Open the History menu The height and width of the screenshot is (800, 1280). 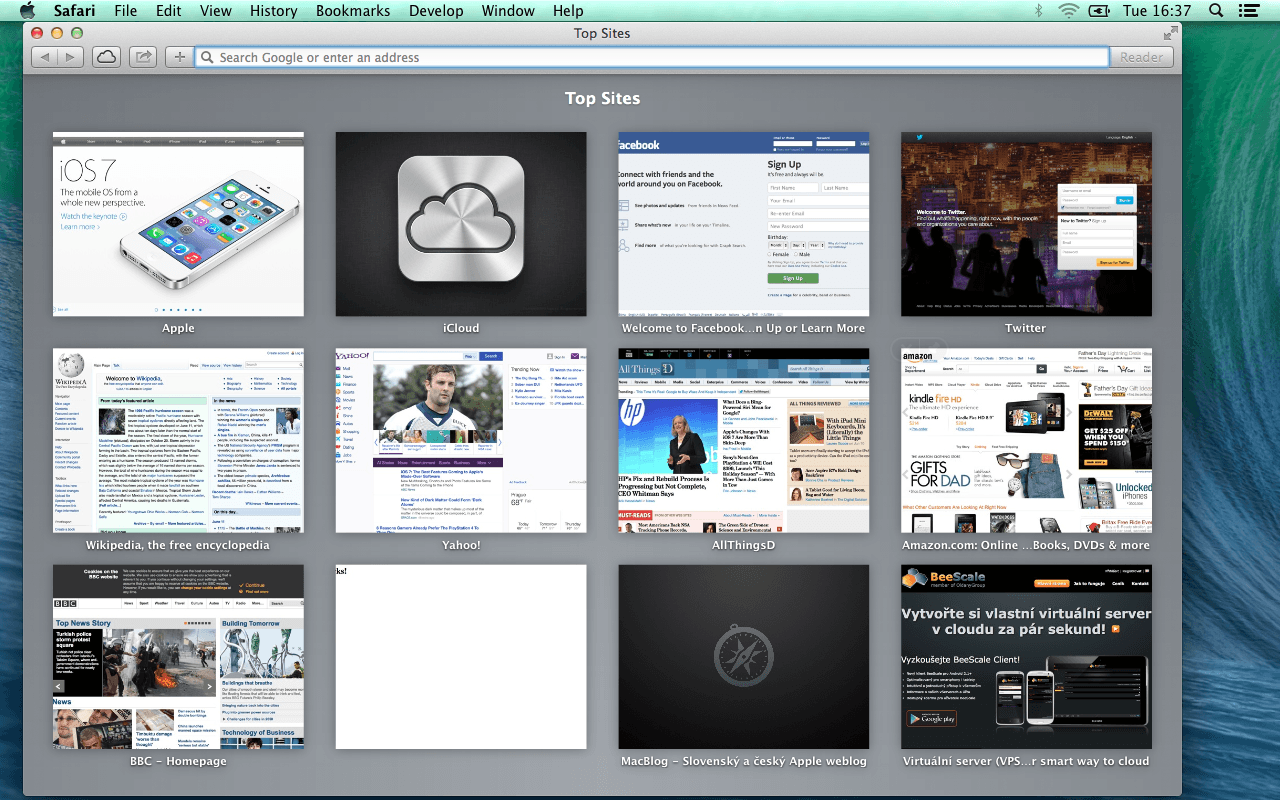pyautogui.click(x=273, y=11)
